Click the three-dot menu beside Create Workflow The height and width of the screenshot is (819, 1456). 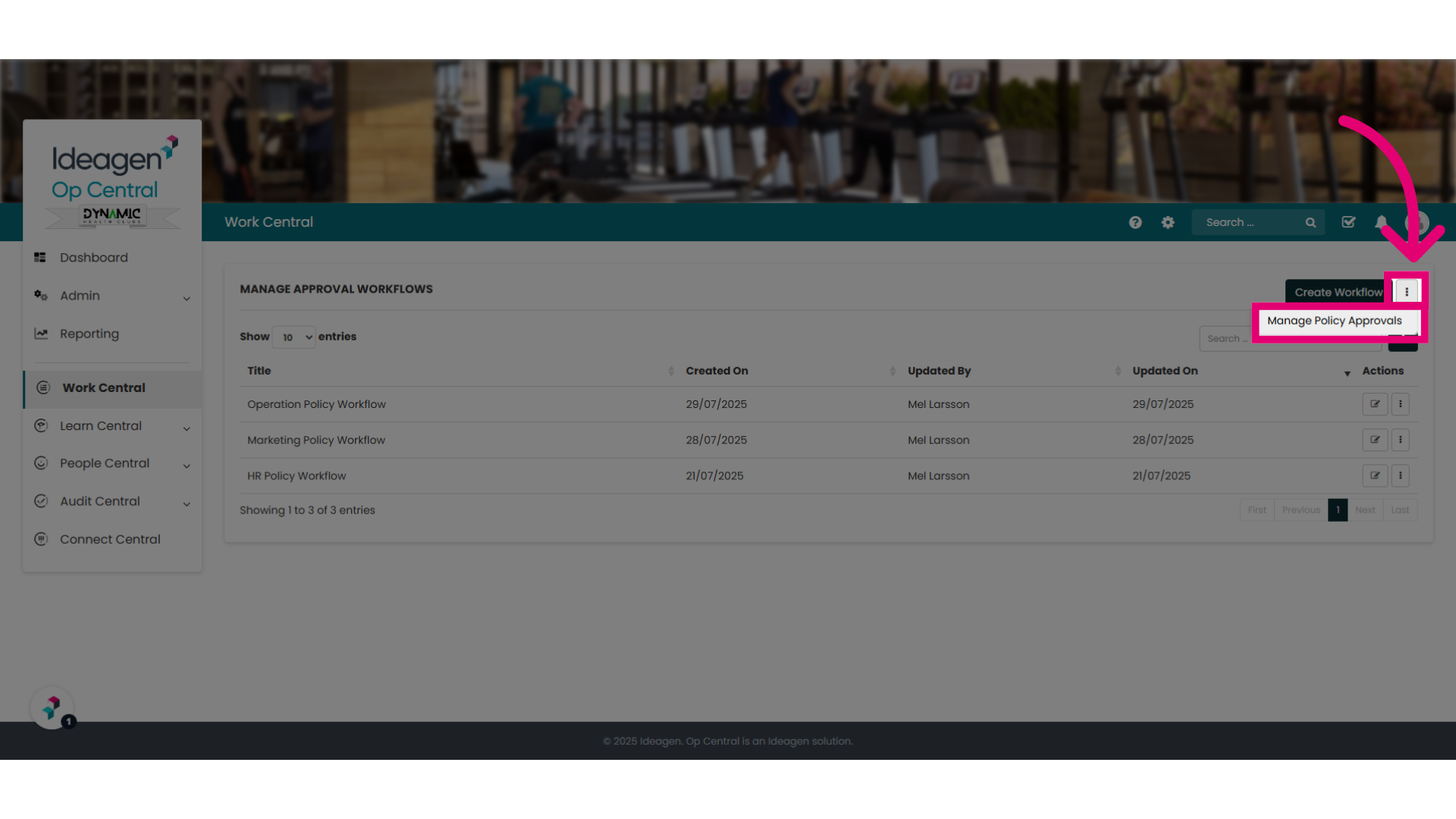(1407, 292)
